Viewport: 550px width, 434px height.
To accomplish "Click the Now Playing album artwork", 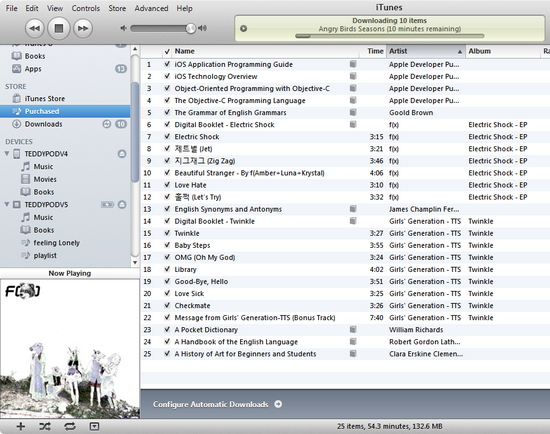I will coord(70,348).
